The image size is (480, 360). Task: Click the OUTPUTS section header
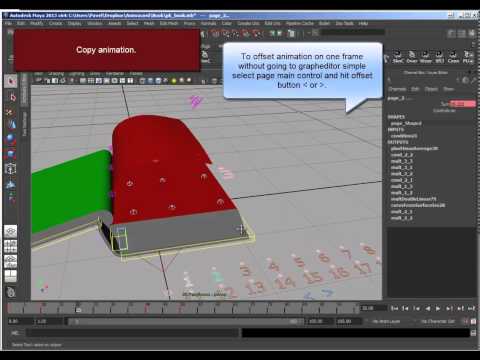(397, 142)
